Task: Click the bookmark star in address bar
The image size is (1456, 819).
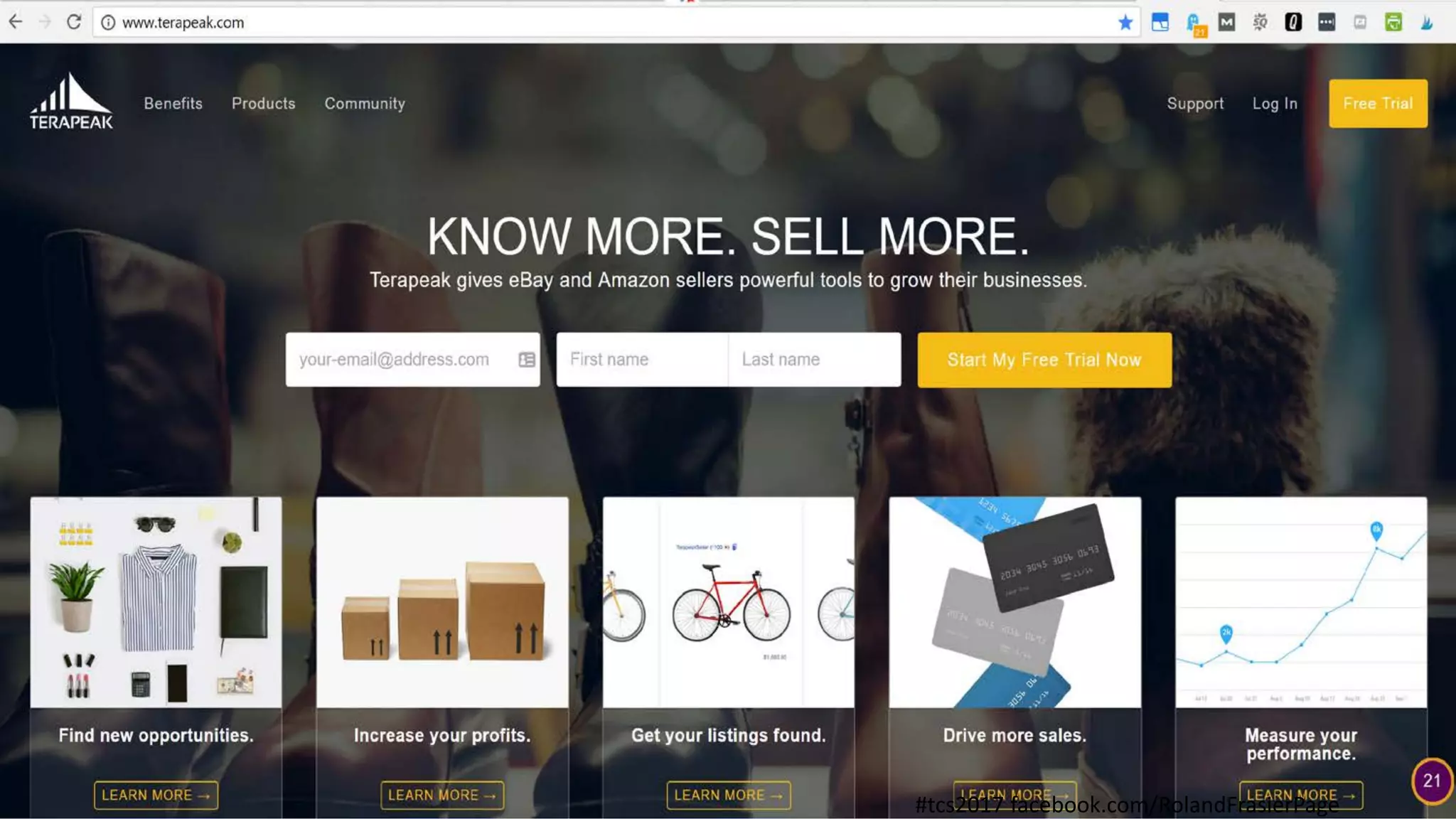Action: pos(1125,23)
